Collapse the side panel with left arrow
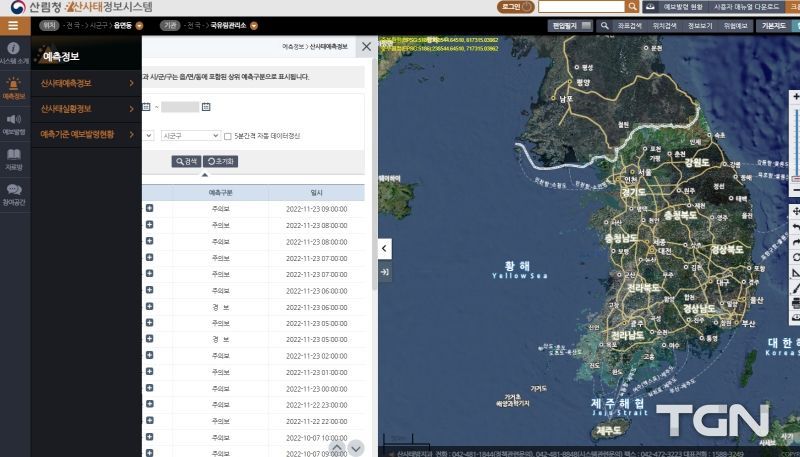This screenshot has width=800, height=457. 385,249
